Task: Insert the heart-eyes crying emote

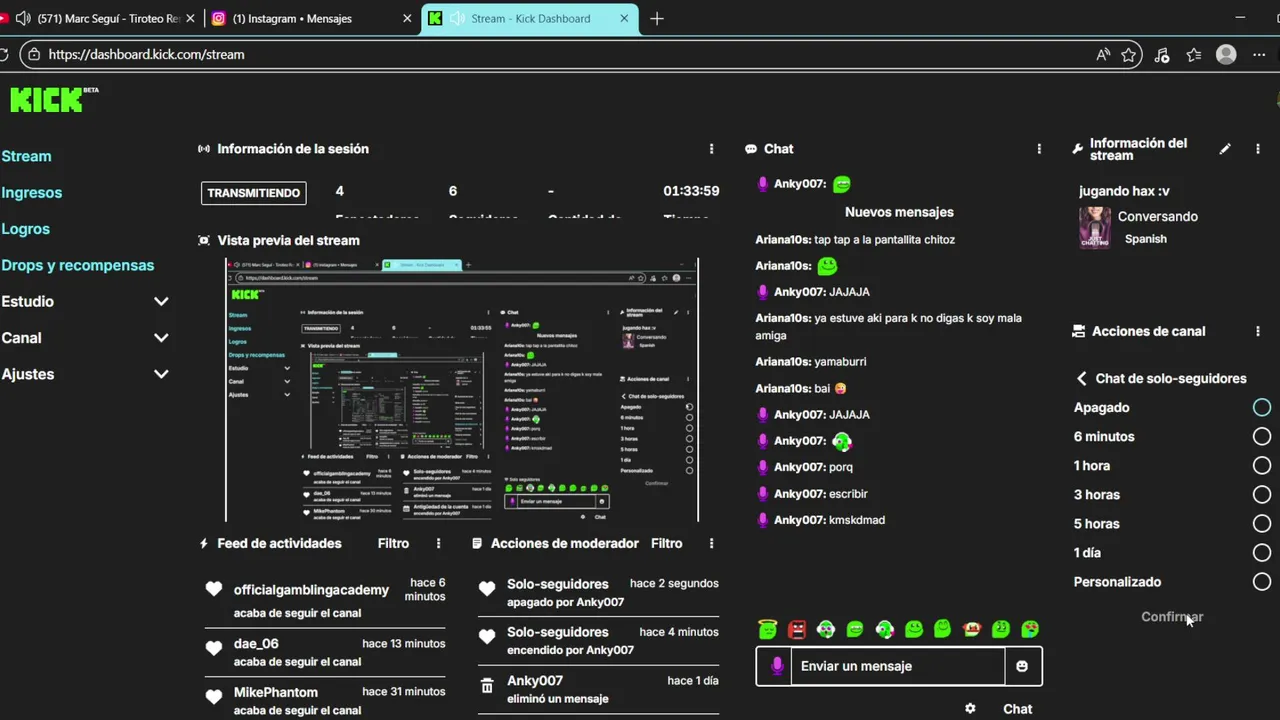Action: click(x=1030, y=629)
